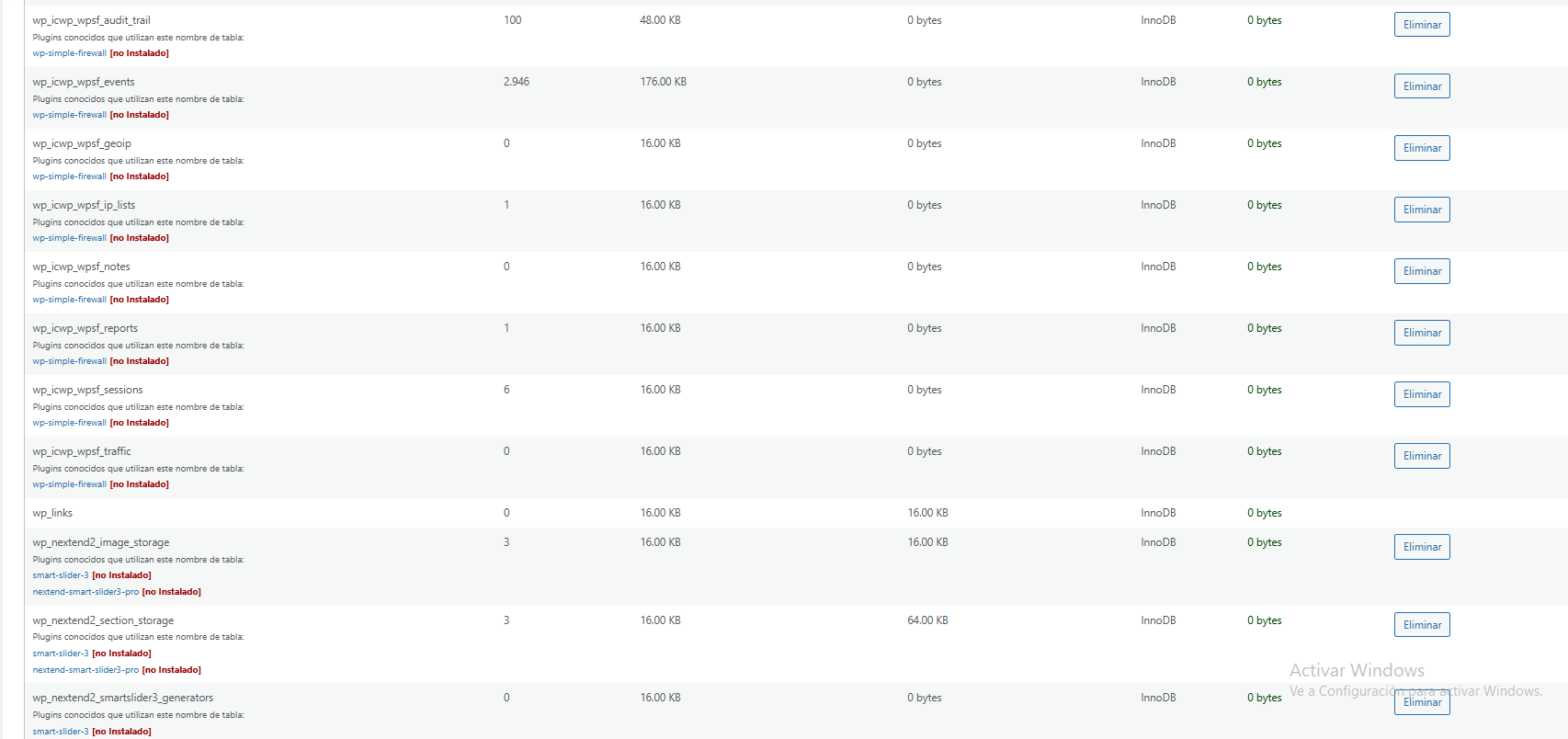Image resolution: width=1568 pixels, height=739 pixels.
Task: Open smart-slider-3 link under image_storage table
Action: click(x=61, y=575)
